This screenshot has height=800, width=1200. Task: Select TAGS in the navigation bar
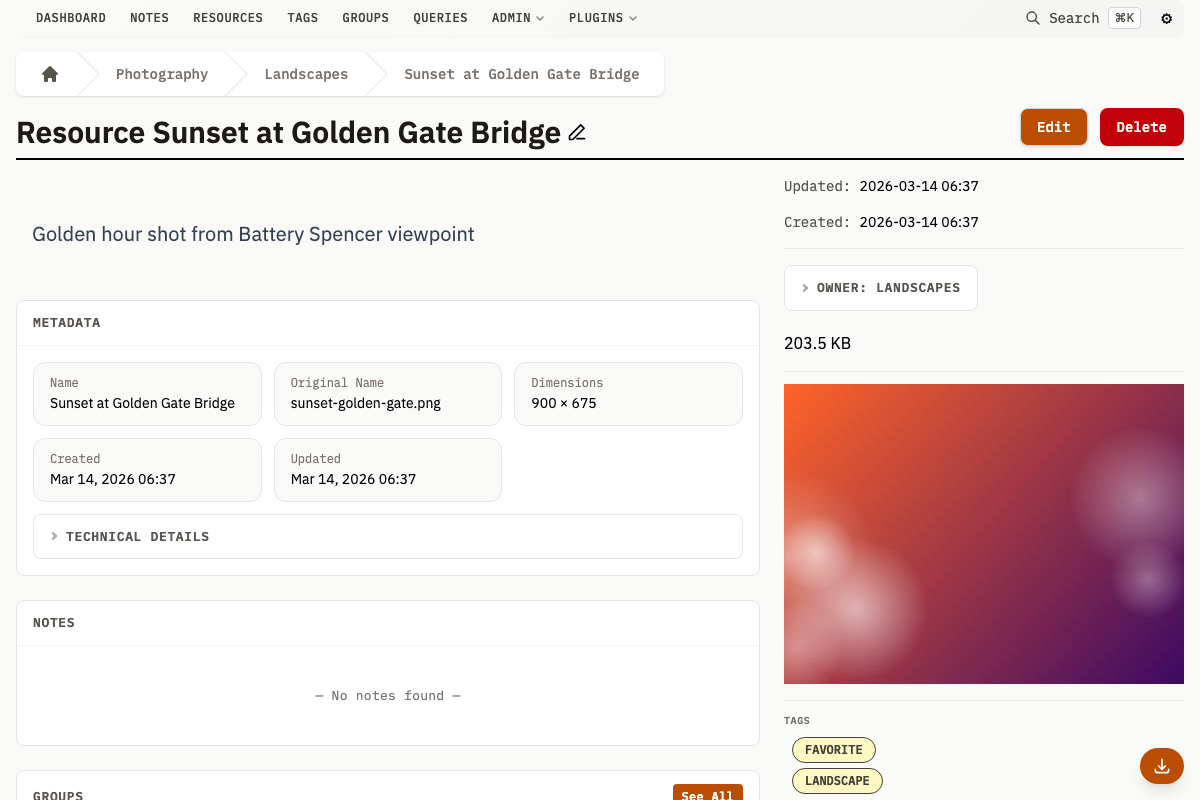(x=302, y=17)
